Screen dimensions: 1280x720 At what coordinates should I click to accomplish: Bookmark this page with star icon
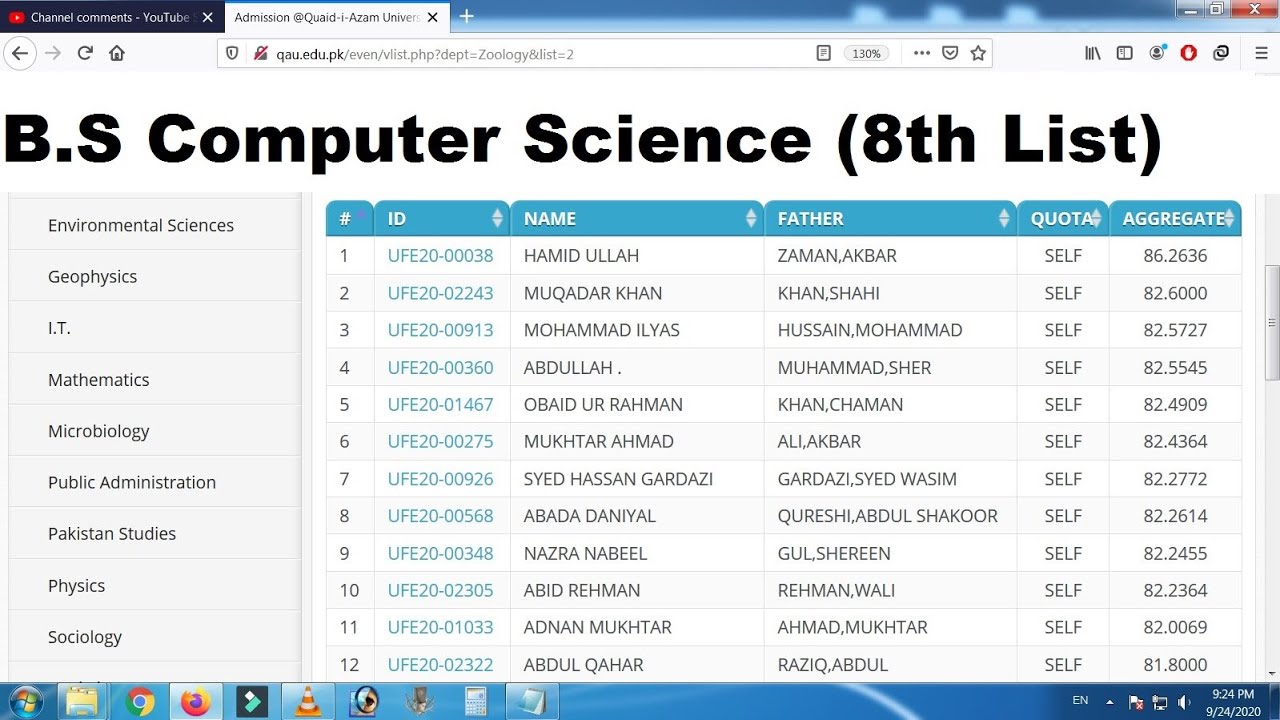978,54
